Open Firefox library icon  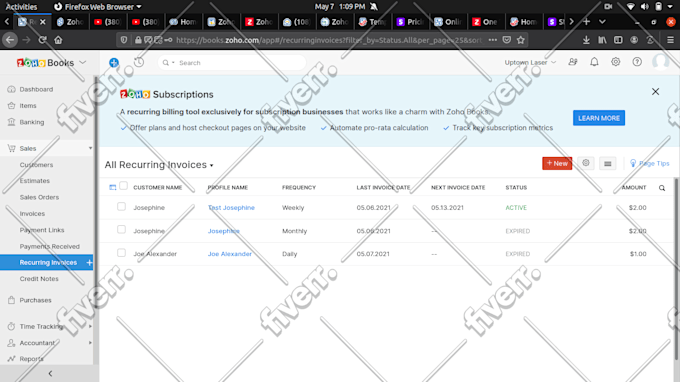coord(602,40)
